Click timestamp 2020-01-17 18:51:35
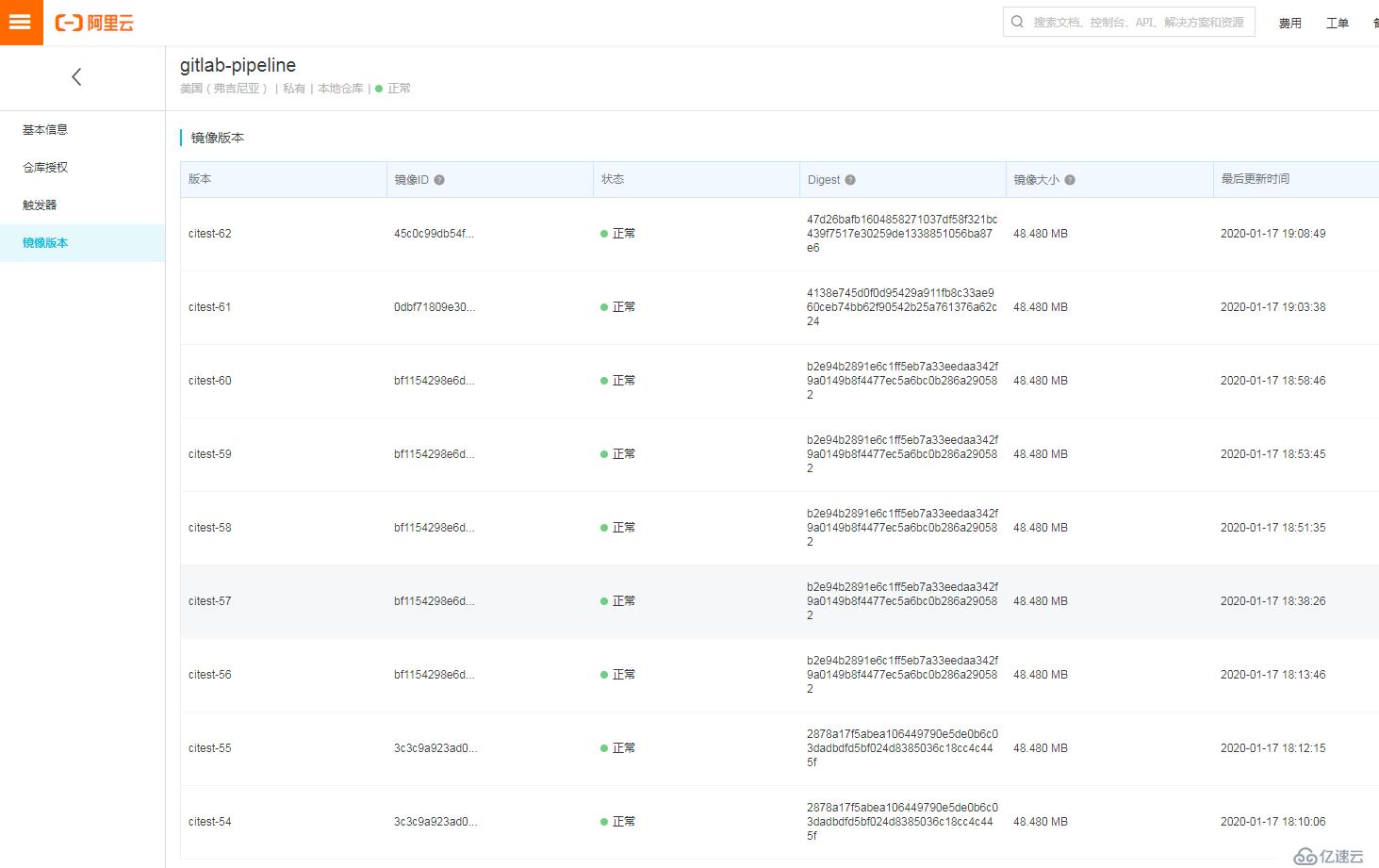 coord(1272,528)
